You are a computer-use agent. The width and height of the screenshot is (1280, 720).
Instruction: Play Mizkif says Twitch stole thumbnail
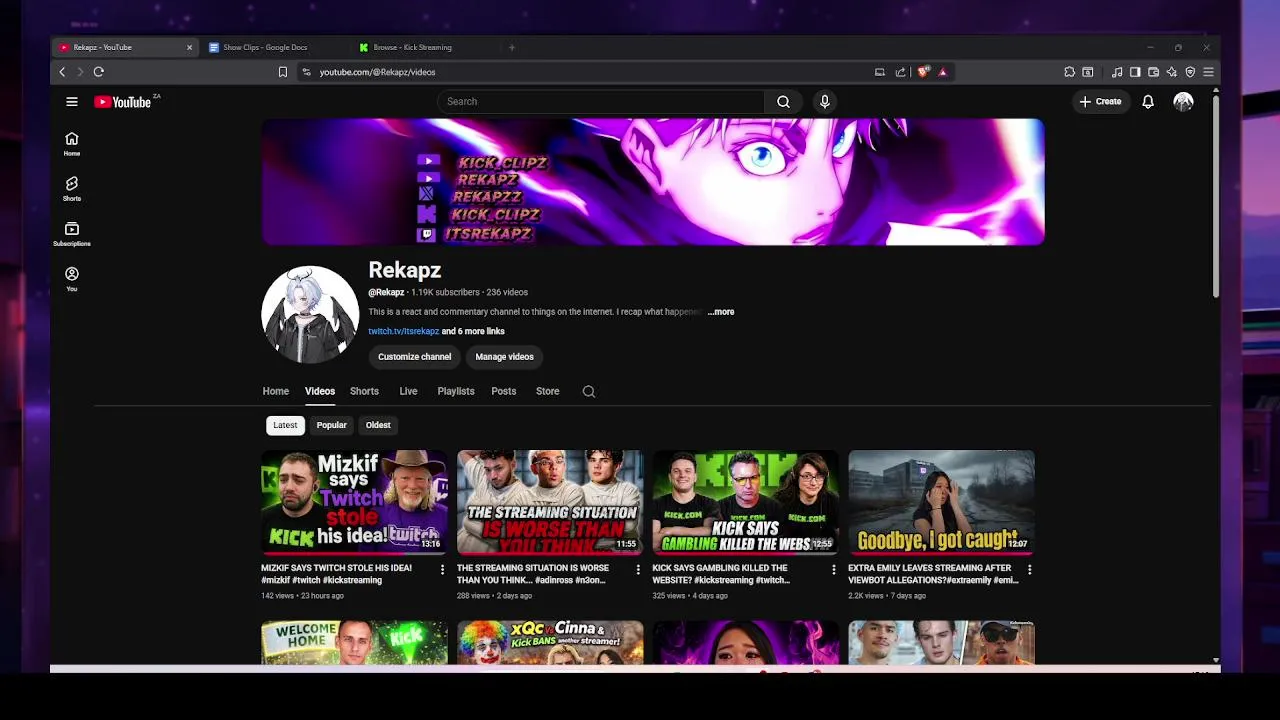(x=354, y=502)
